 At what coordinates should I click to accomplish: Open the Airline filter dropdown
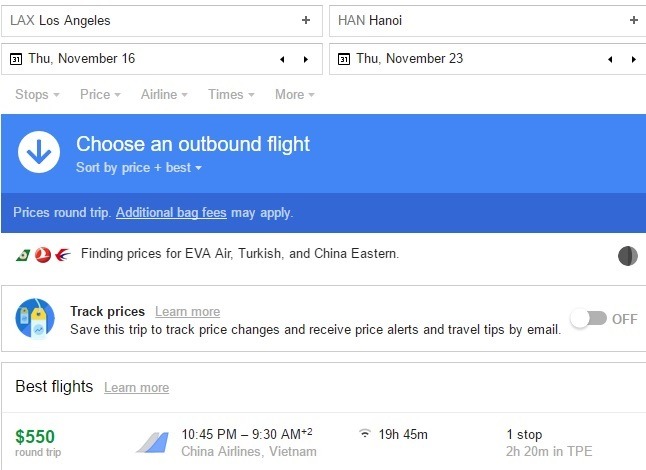[x=164, y=94]
